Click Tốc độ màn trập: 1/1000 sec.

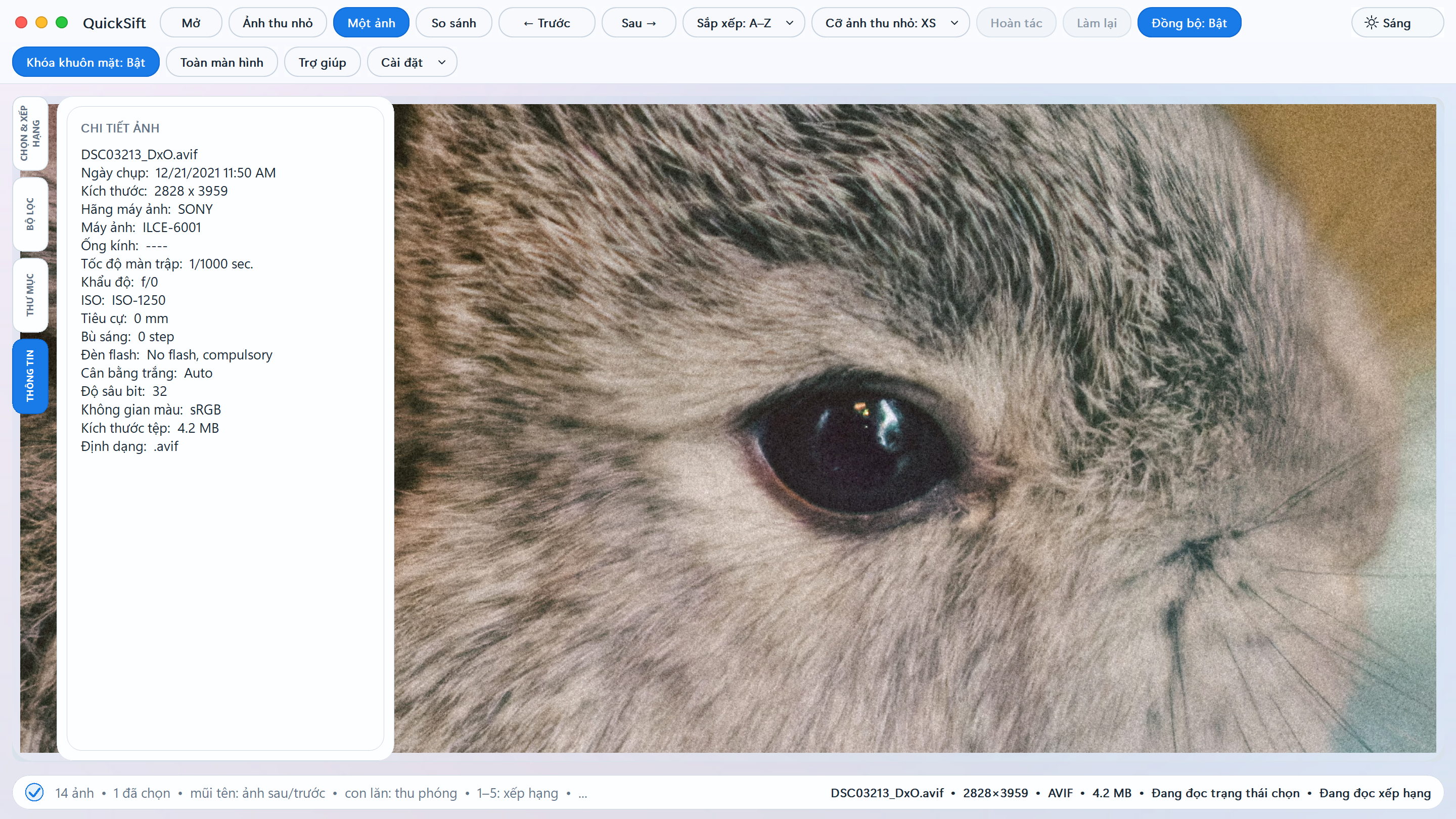tap(167, 263)
